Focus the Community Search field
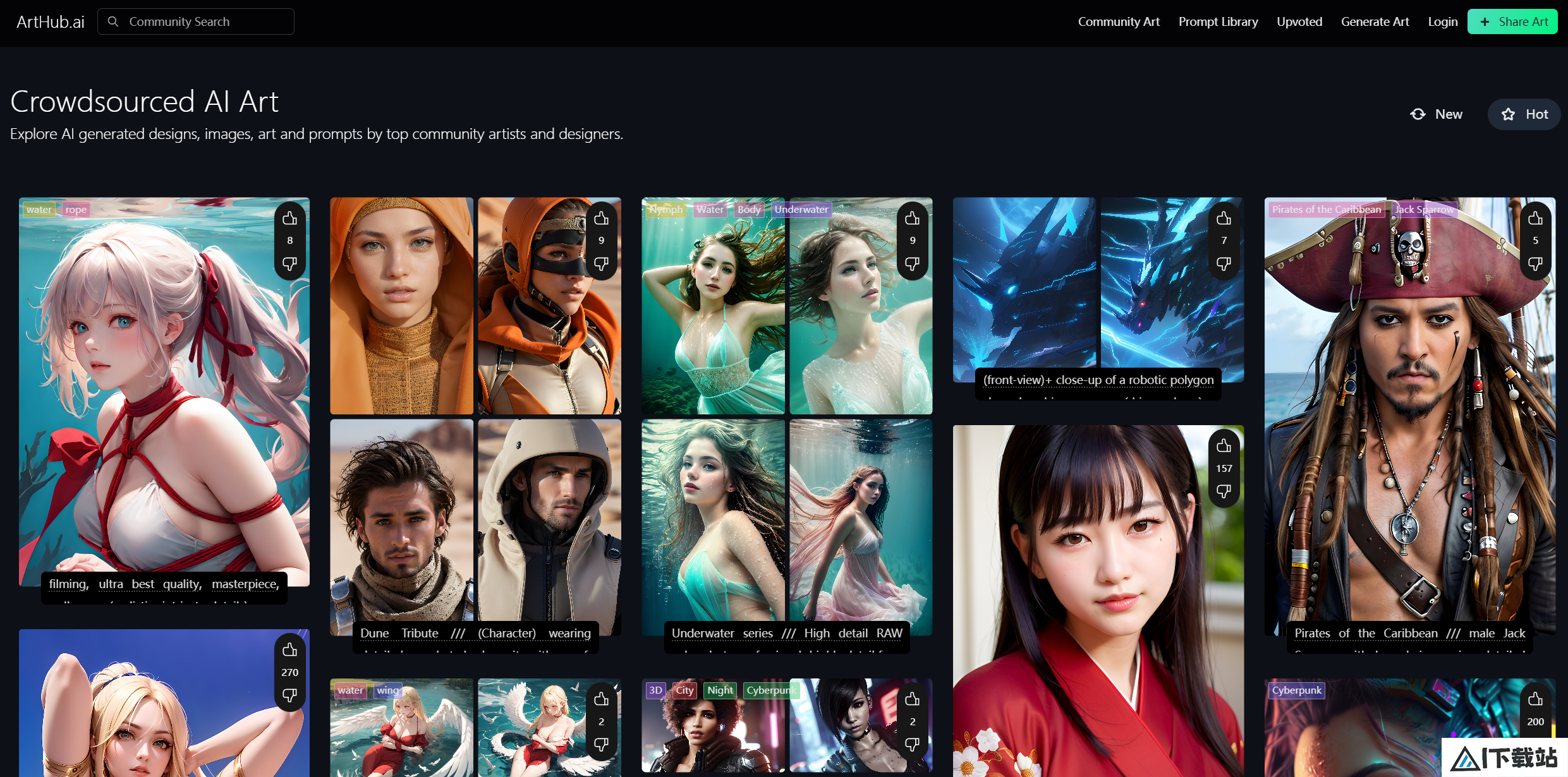The width and height of the screenshot is (1568, 777). coord(196,21)
